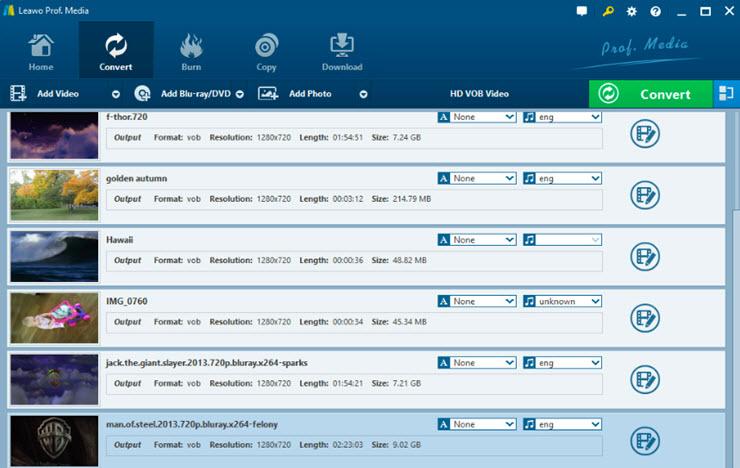This screenshot has width=740, height=468.
Task: Open subtitle dropdown for Hawaii
Action: (x=477, y=240)
